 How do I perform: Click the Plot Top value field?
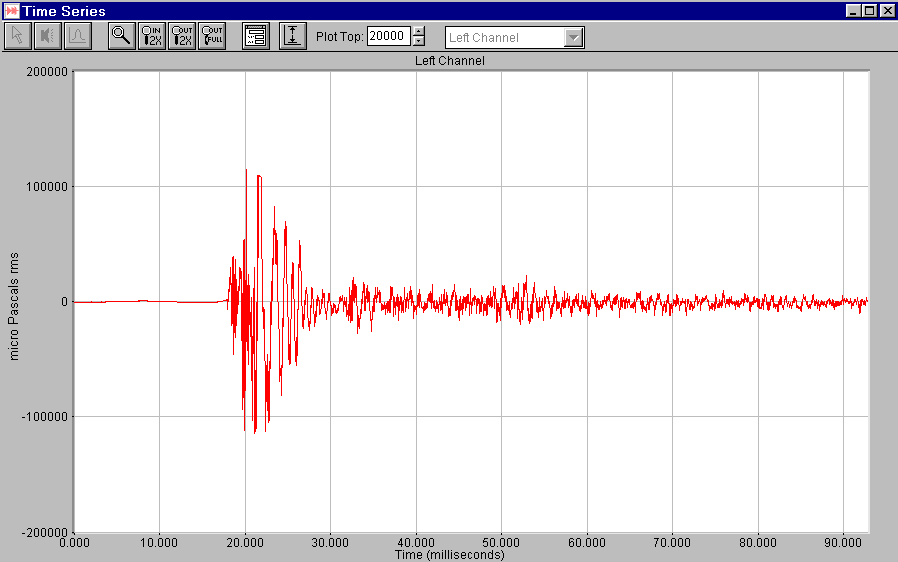tap(388, 36)
